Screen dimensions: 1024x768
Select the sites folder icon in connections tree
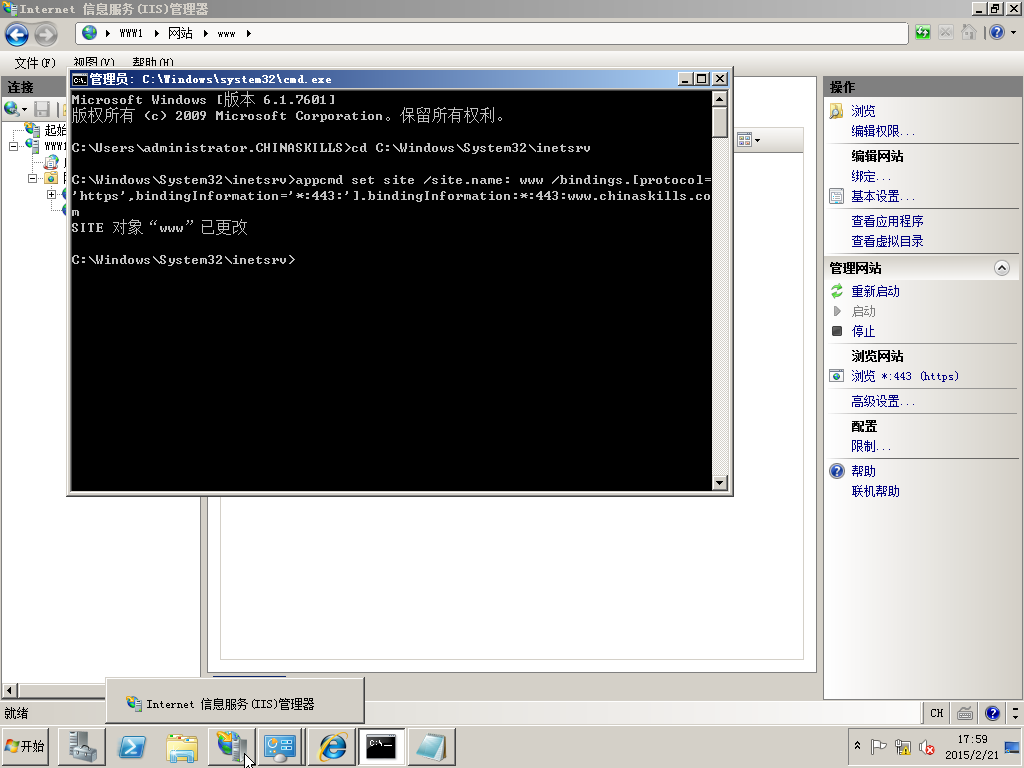(x=51, y=178)
